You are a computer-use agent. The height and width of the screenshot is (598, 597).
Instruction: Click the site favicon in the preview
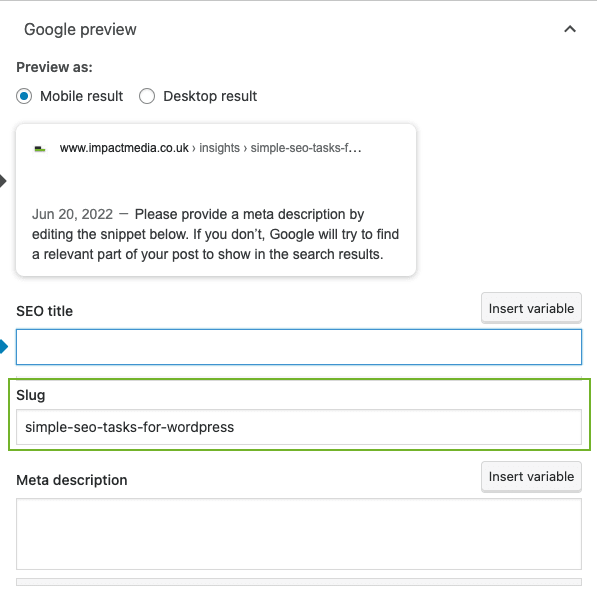pyautogui.click(x=40, y=149)
